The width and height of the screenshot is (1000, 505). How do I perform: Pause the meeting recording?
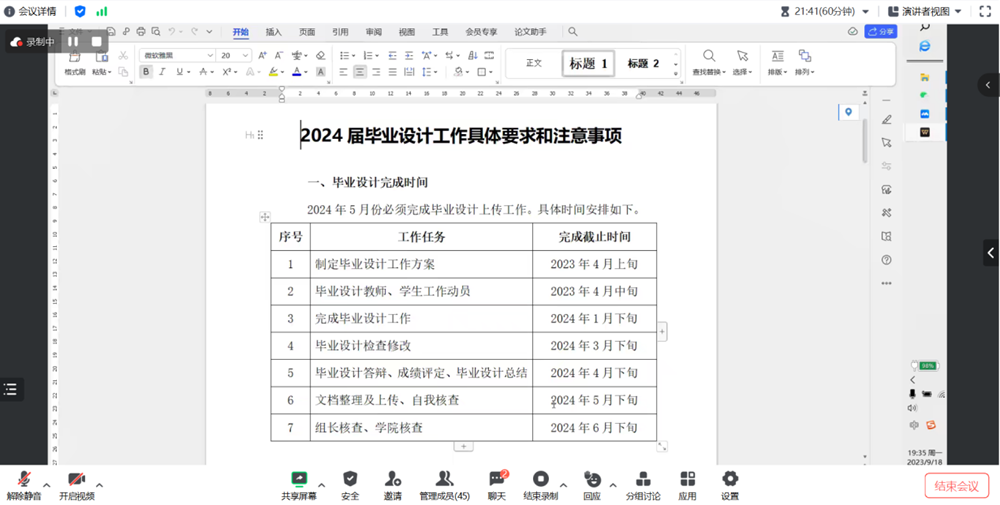coord(73,42)
